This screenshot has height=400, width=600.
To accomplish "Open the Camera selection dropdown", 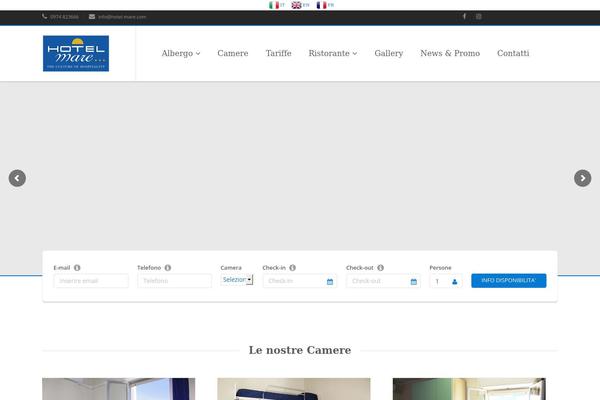I will (237, 280).
